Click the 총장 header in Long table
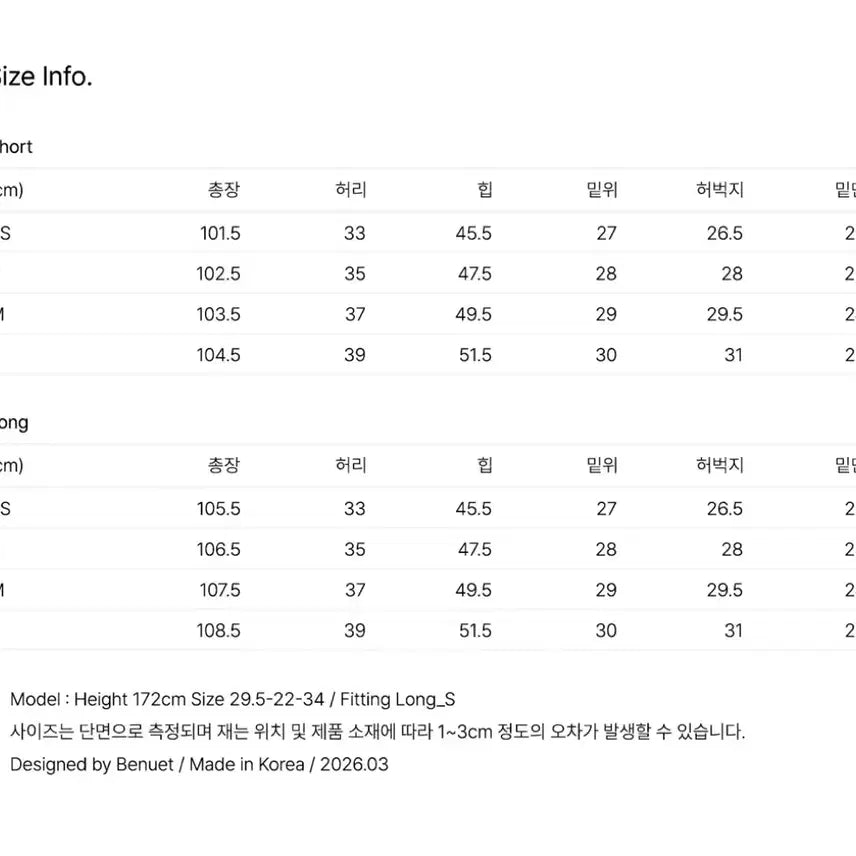This screenshot has height=856, width=856. pyautogui.click(x=224, y=465)
